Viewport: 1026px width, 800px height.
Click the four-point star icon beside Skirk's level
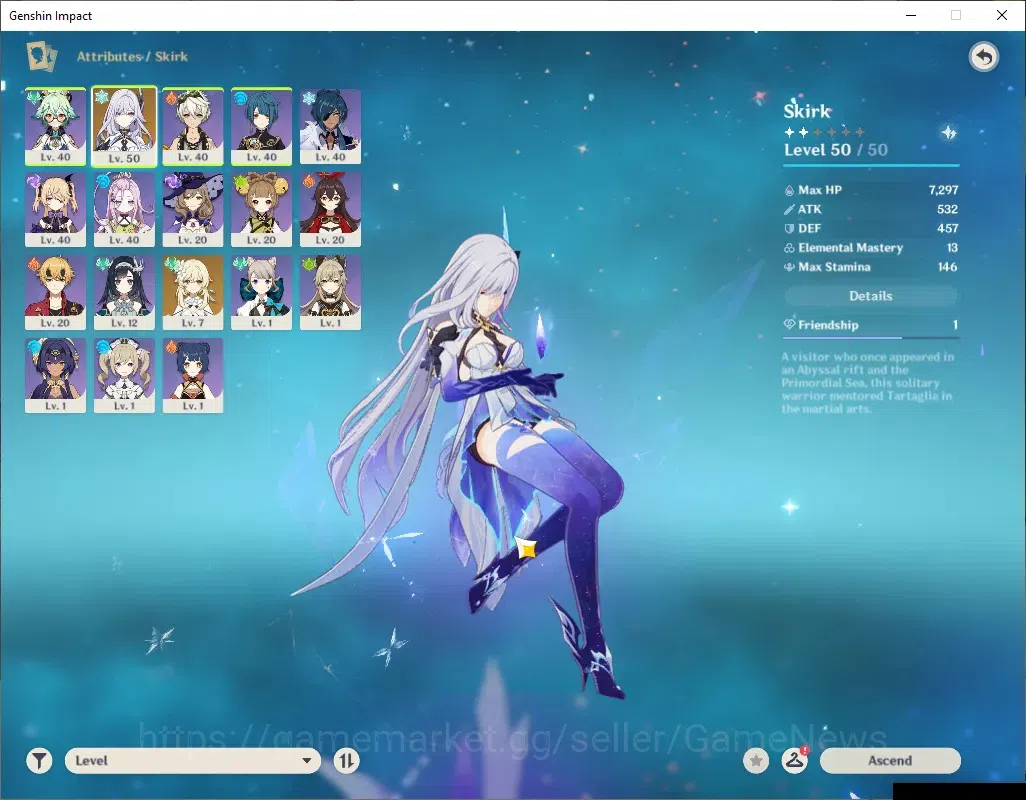949,133
